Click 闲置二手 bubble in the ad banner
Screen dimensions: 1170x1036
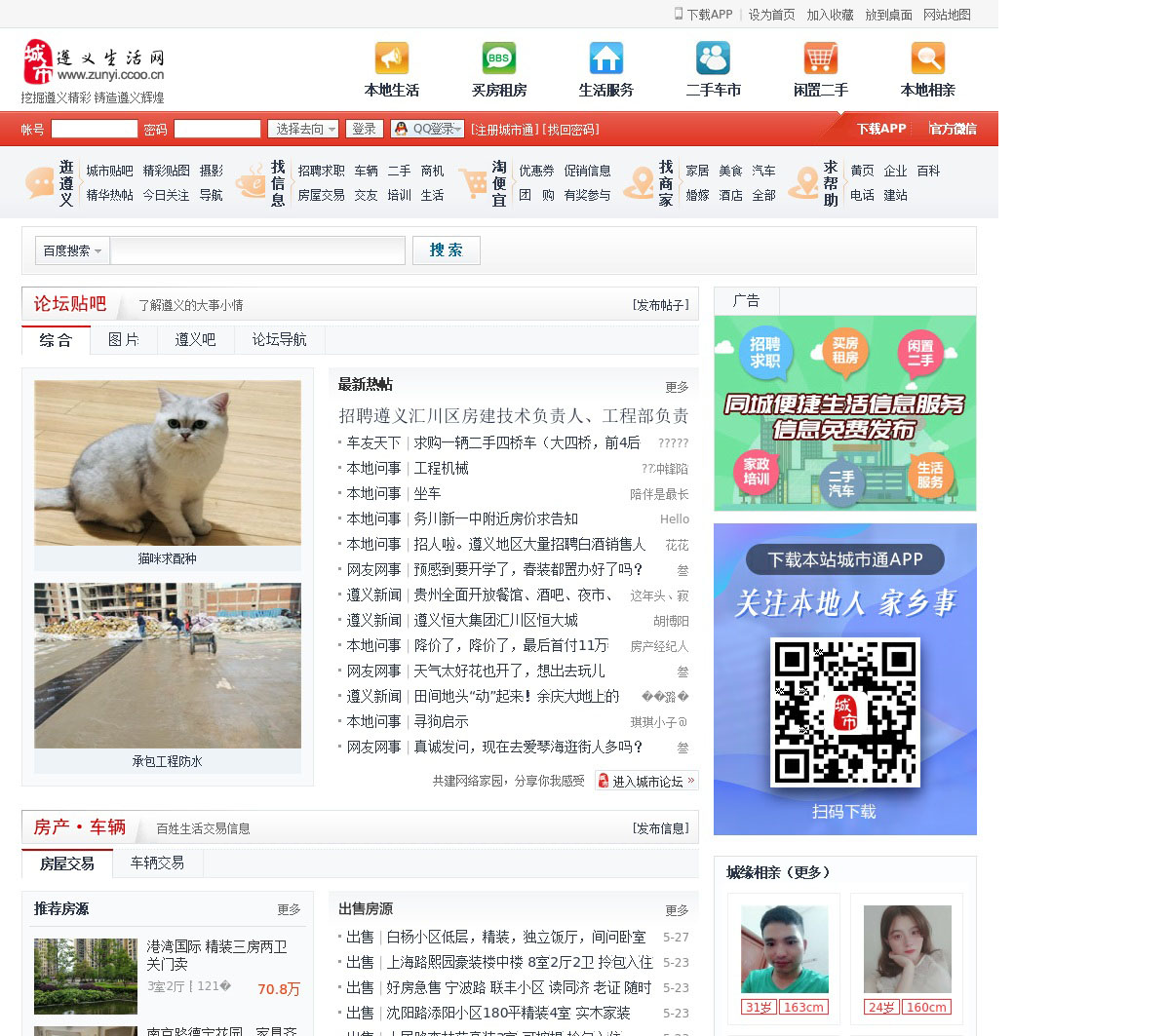point(920,353)
